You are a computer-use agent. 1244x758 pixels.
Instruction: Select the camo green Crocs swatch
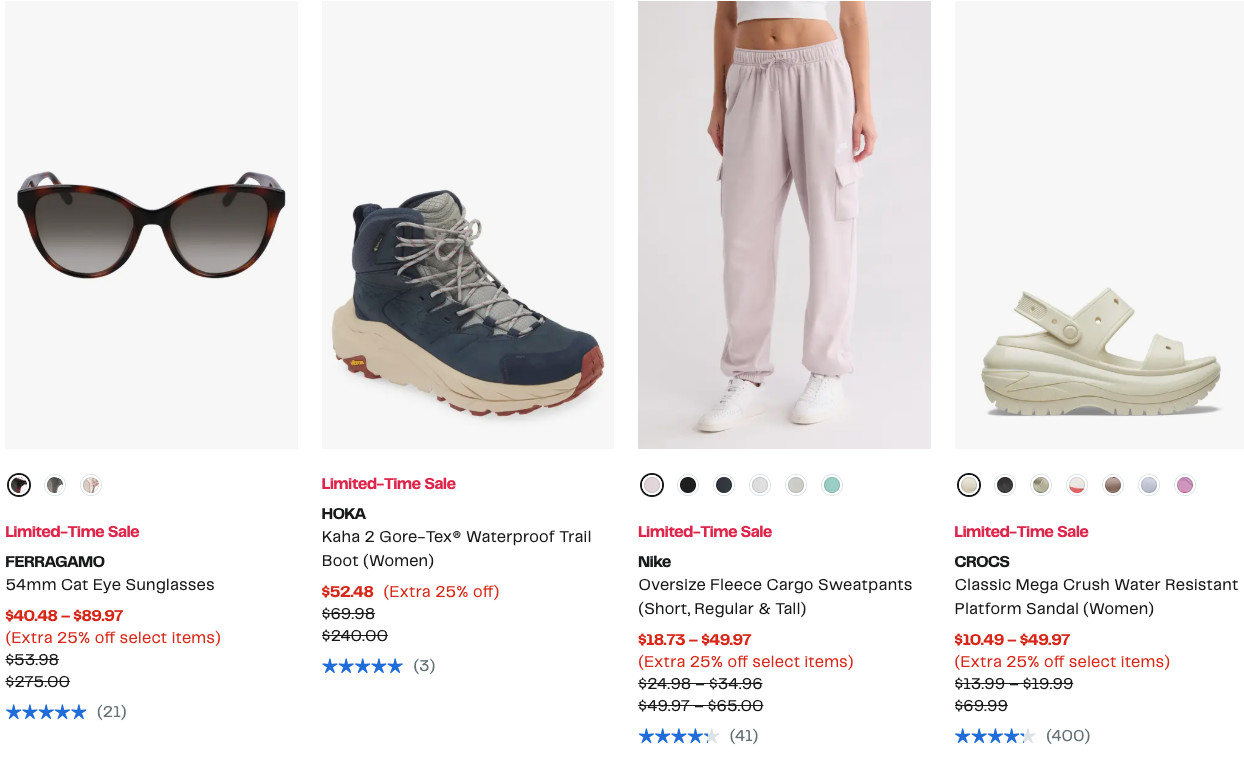[x=1041, y=485]
